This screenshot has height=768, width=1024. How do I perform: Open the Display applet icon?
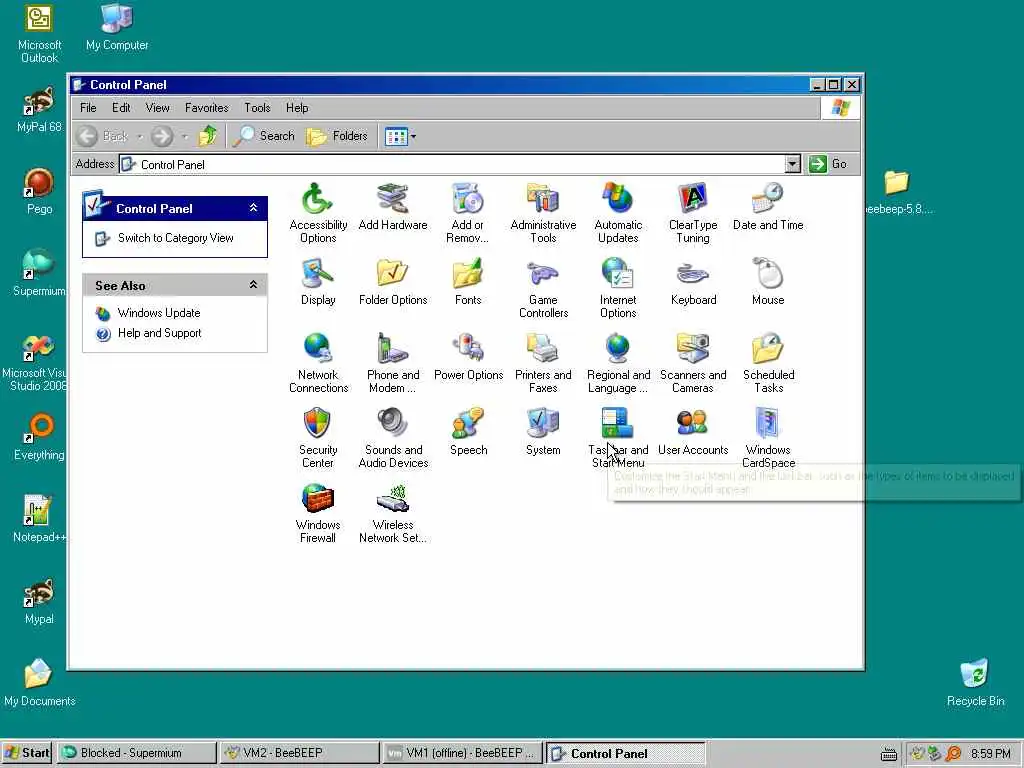[318, 281]
